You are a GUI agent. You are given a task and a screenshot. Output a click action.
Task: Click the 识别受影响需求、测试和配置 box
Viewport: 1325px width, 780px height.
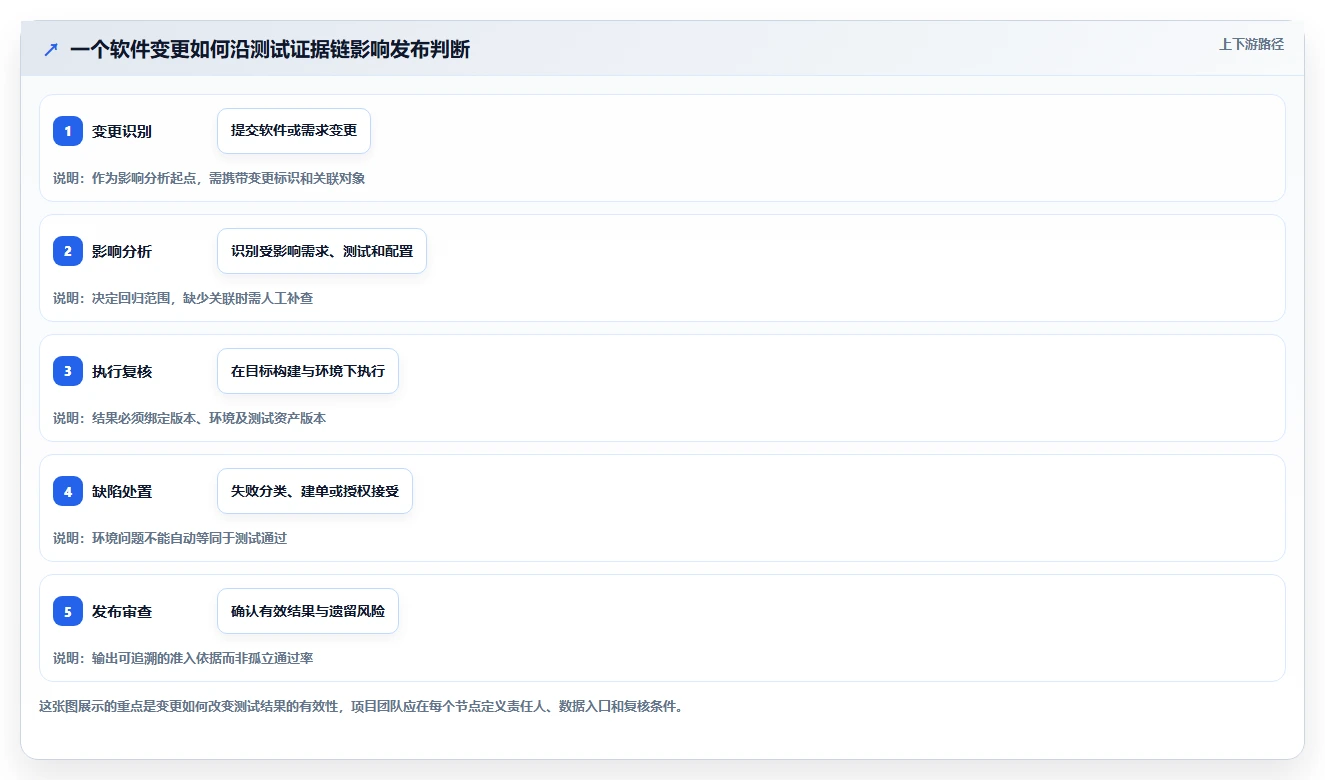coord(322,251)
